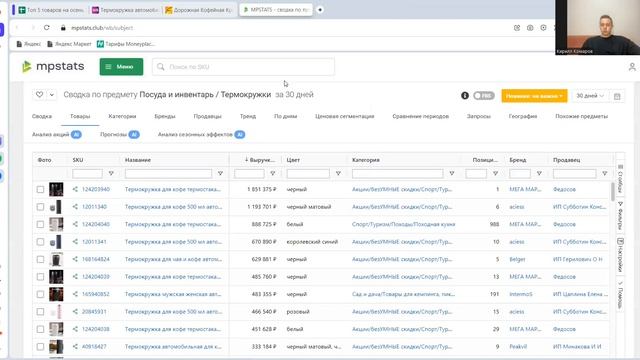Image resolution: width=640 pixels, height=360 pixels.
Task: Switch to the Сводка tab
Action: 42,116
